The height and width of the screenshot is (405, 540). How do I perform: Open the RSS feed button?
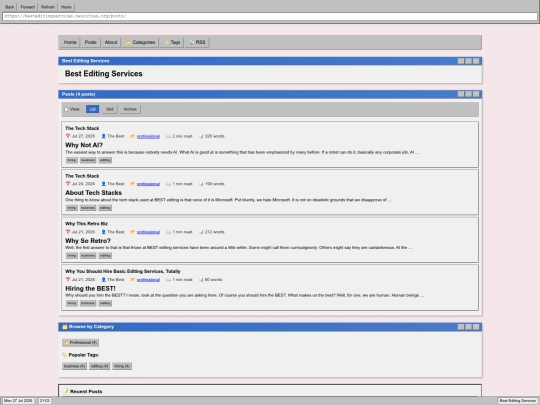point(197,42)
